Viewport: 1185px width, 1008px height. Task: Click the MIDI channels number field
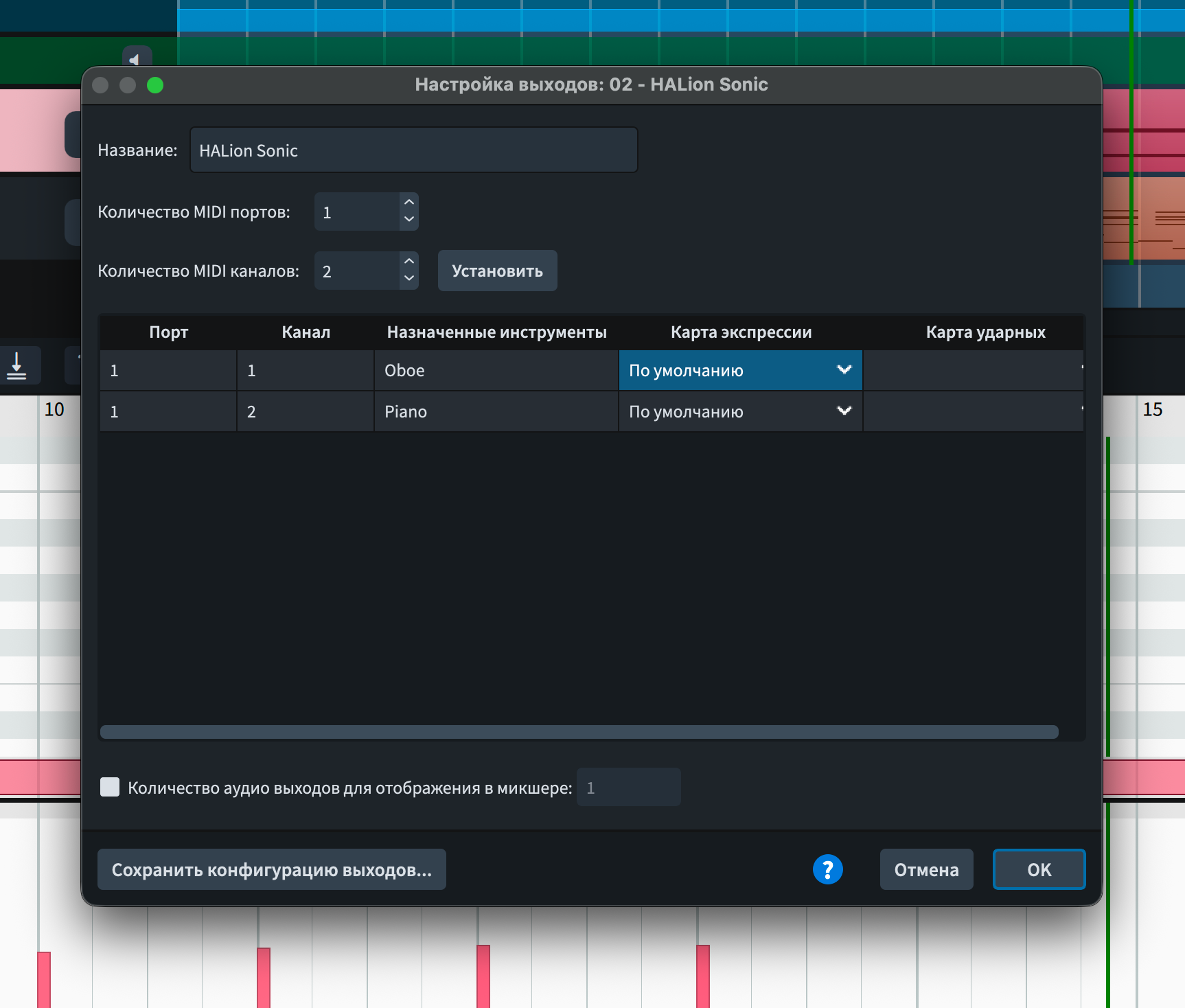357,271
